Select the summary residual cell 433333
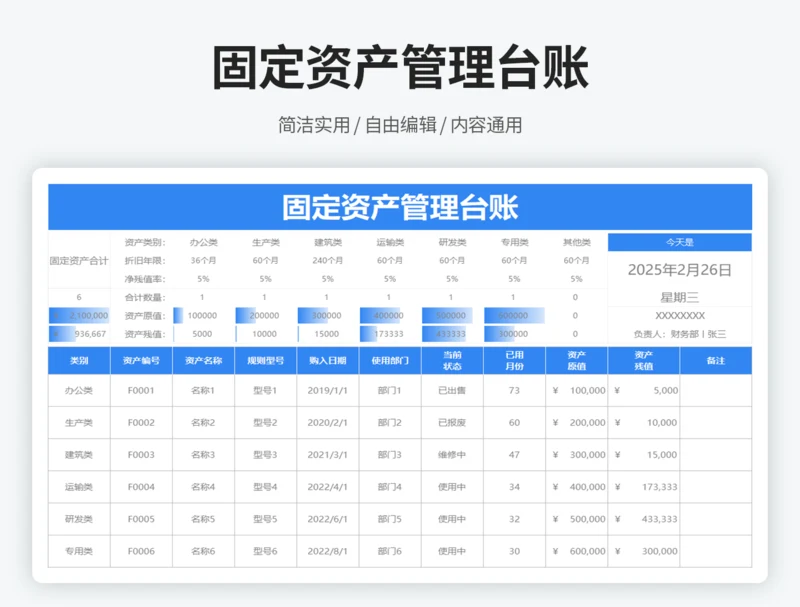 452,334
